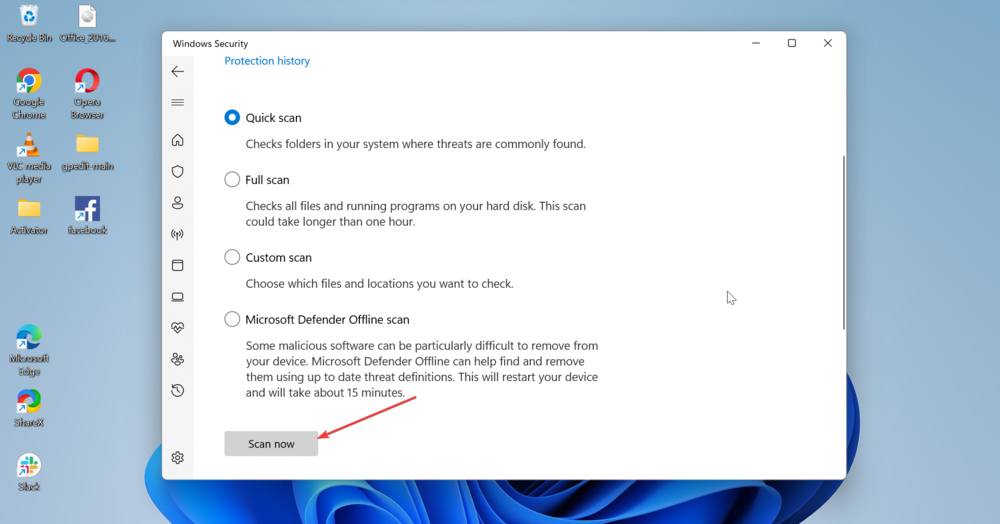The height and width of the screenshot is (524, 1000).
Task: Select the gpedit-main folder on desktop
Action: 87,152
